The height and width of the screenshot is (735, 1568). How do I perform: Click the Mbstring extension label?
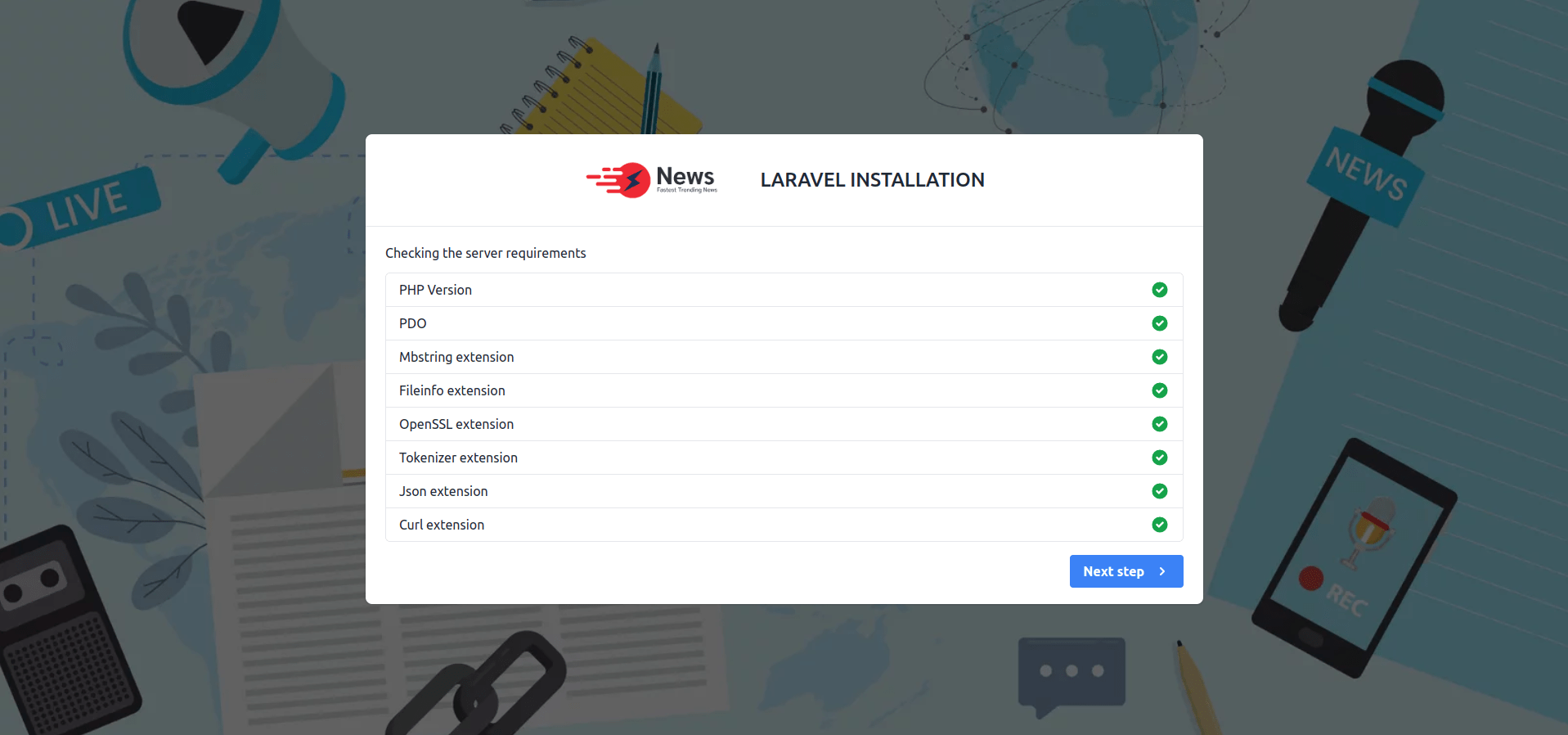(456, 357)
